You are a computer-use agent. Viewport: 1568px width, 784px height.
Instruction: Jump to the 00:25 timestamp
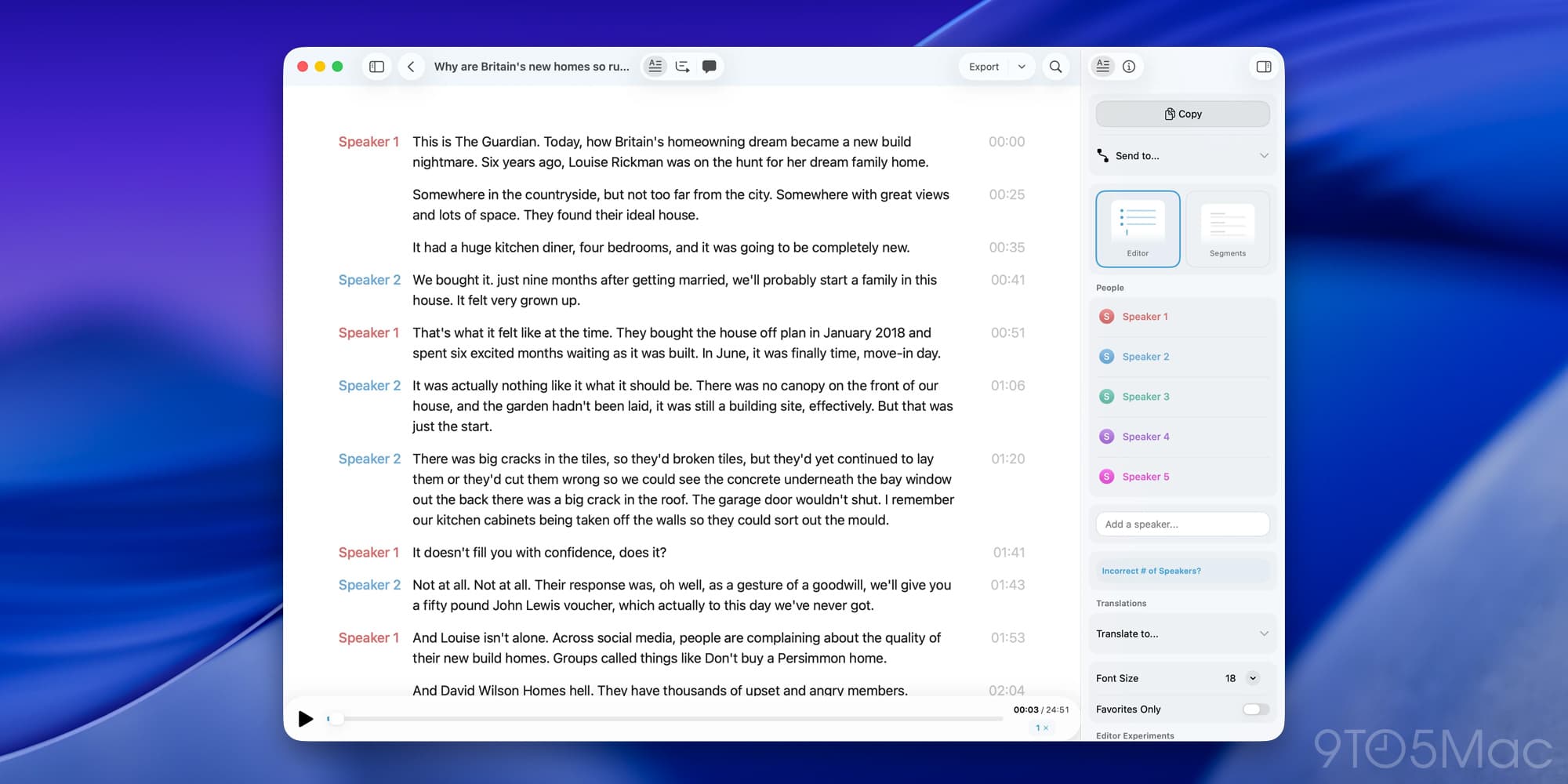(x=1007, y=194)
